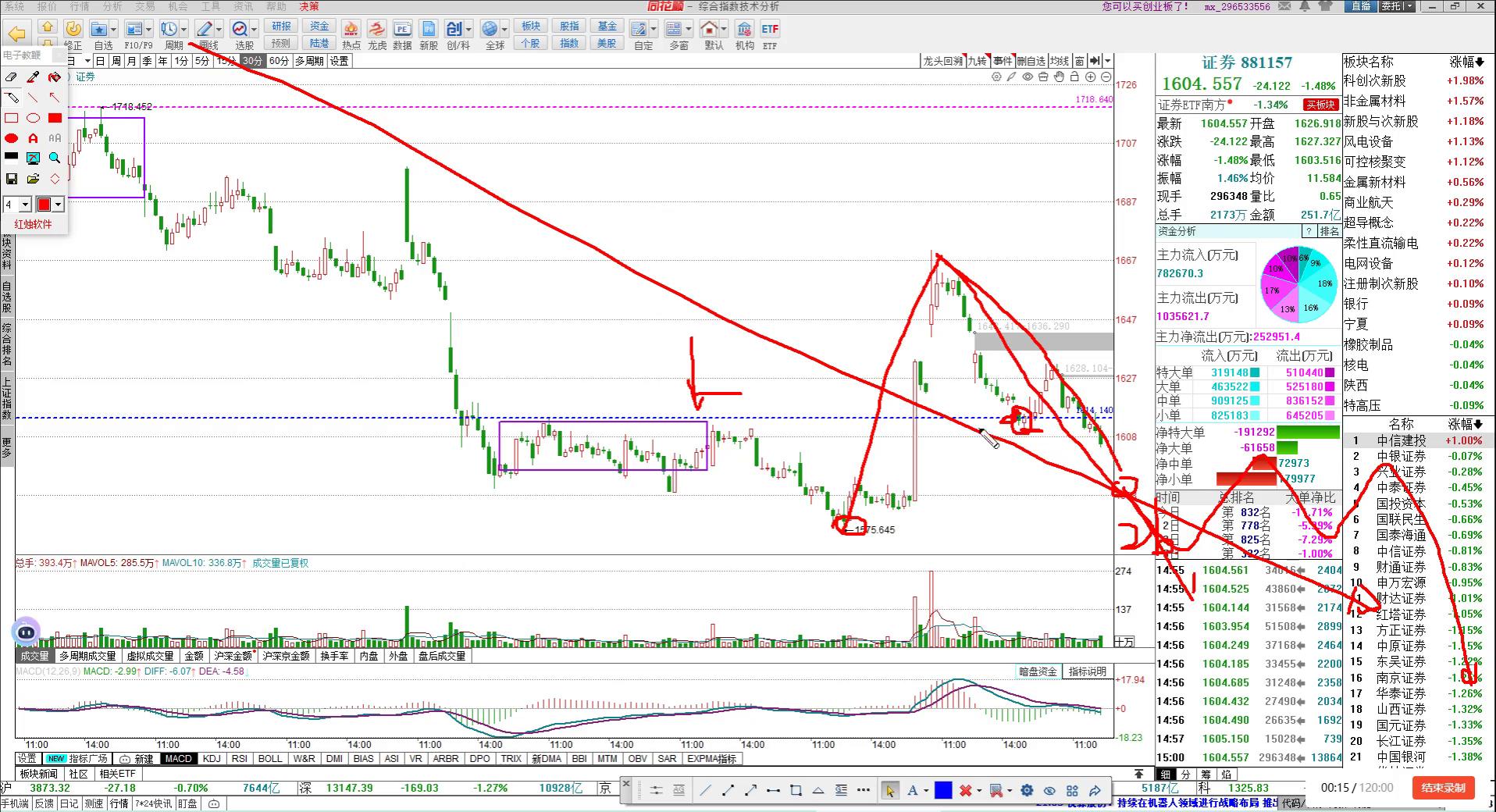Pick the blue color swatch in recording toolbar
1496x812 pixels.
click(943, 790)
